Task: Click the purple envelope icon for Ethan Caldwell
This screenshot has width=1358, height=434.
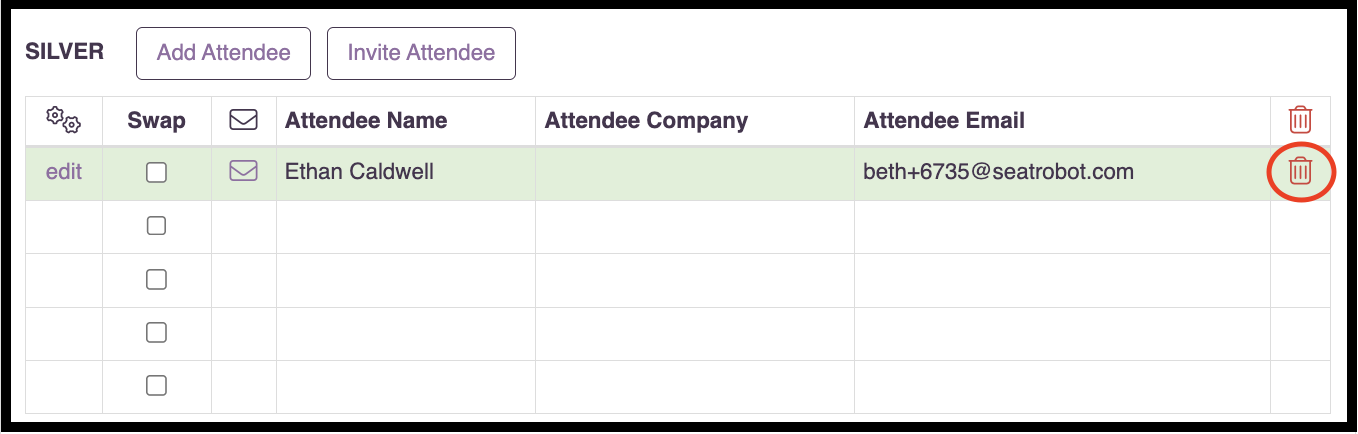Action: tap(243, 172)
